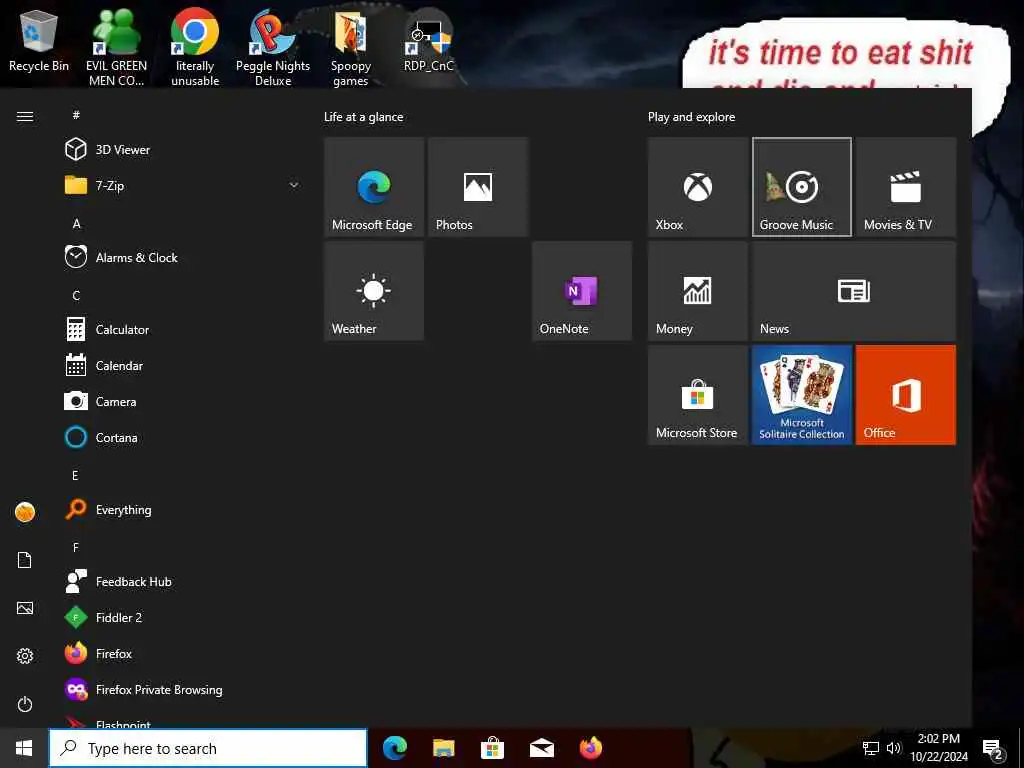Click the 'F' letter group header
The width and height of the screenshot is (1024, 768).
[x=76, y=547]
